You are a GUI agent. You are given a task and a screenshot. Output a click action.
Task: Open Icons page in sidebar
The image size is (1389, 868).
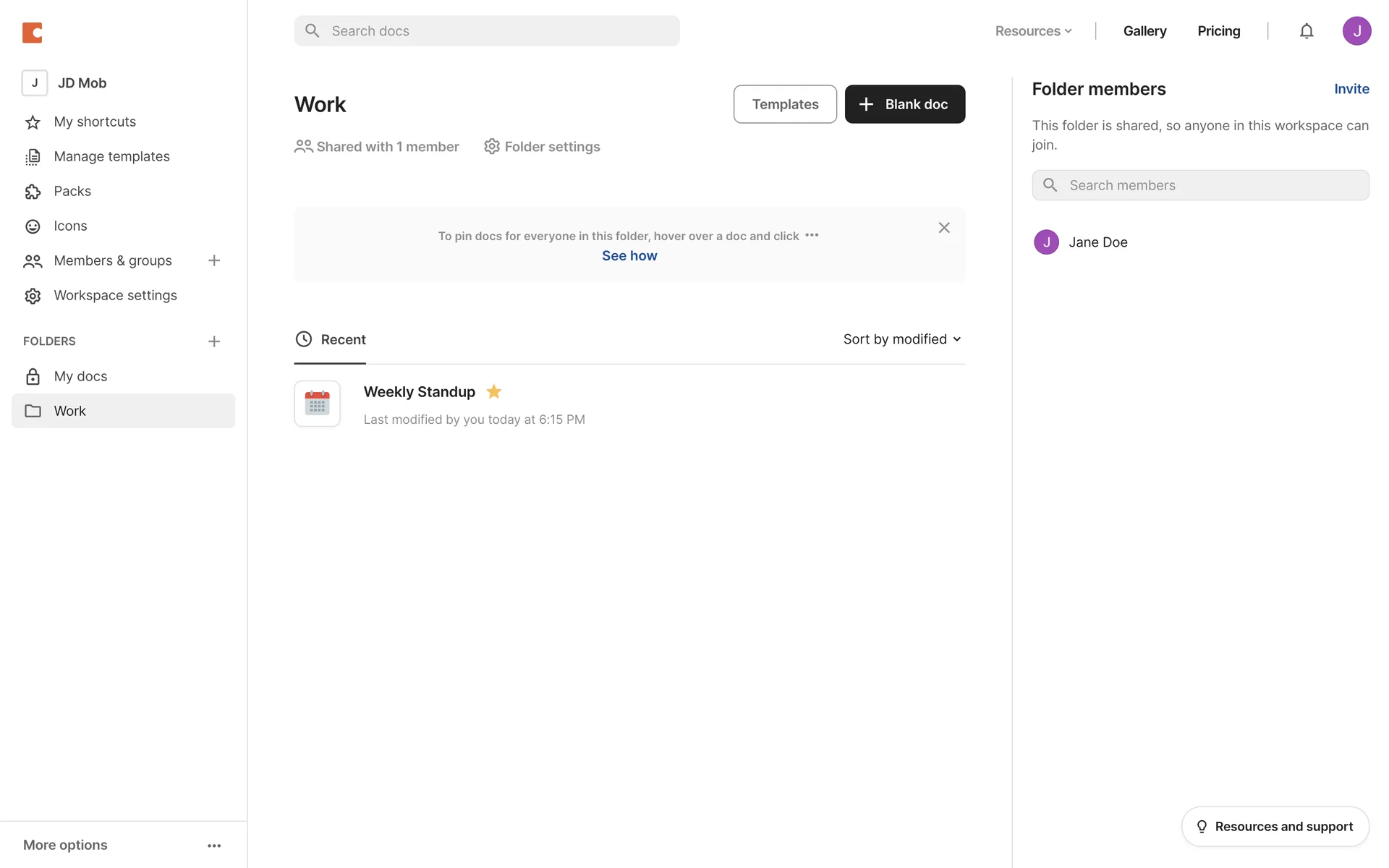pyautogui.click(x=70, y=226)
